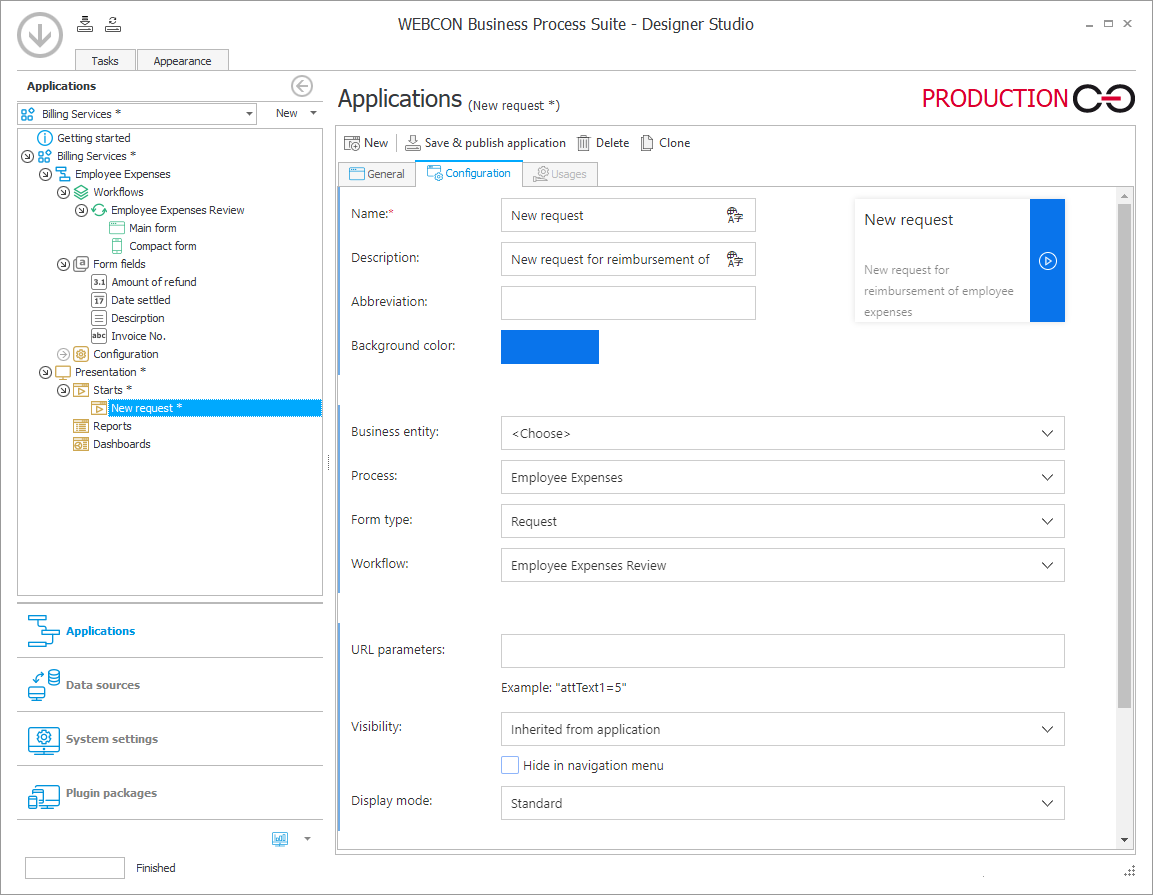This screenshot has height=895, width=1153.
Task: Click the URL parameters input field
Action: [x=782, y=651]
